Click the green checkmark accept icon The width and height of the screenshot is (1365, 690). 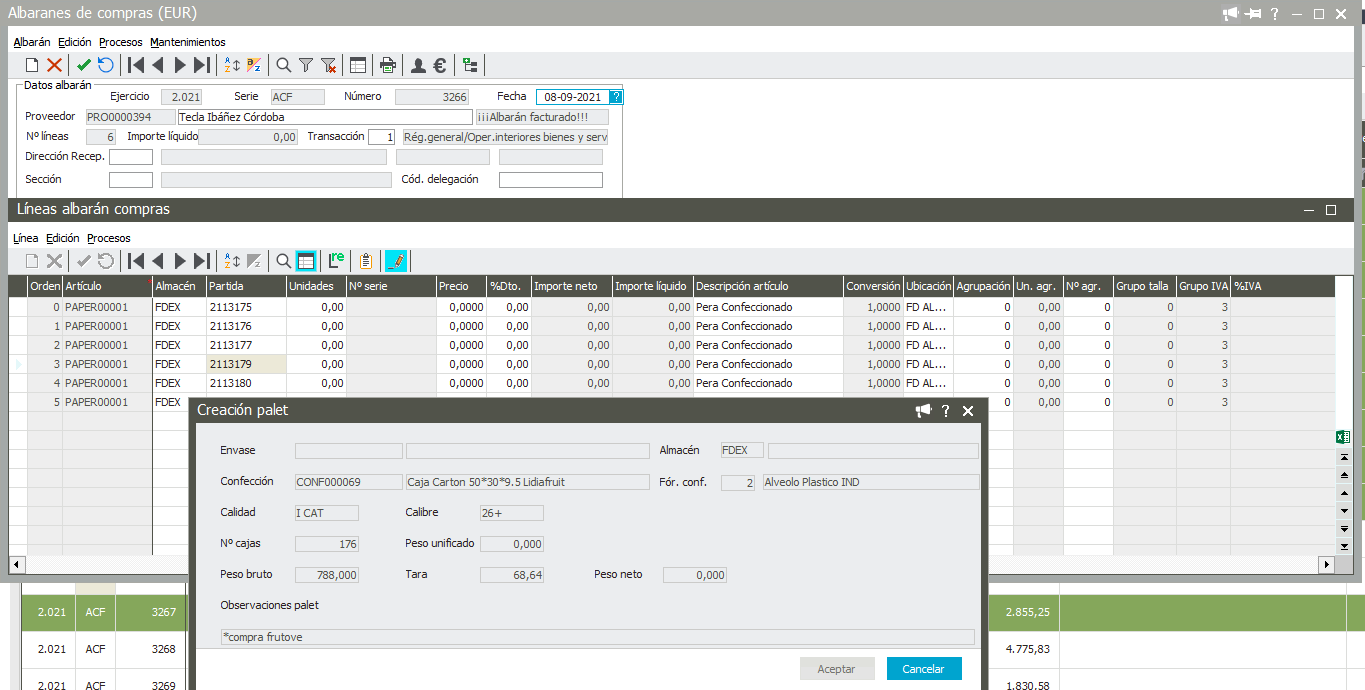point(84,65)
